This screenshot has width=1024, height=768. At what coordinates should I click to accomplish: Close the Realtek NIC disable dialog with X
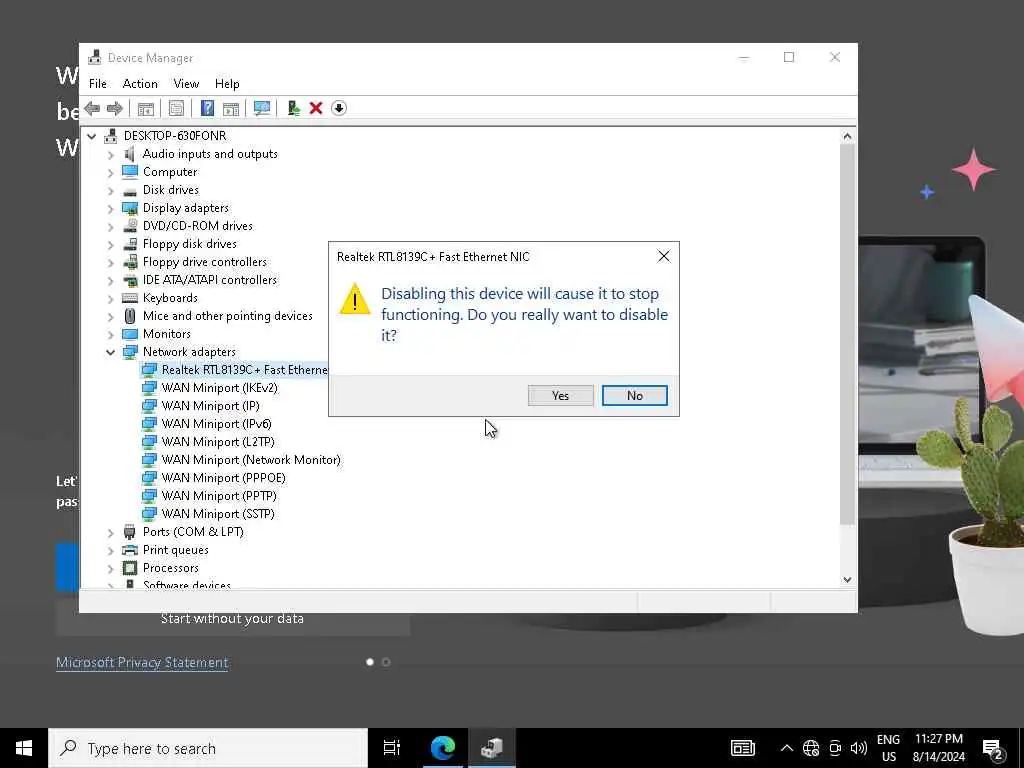[664, 256]
